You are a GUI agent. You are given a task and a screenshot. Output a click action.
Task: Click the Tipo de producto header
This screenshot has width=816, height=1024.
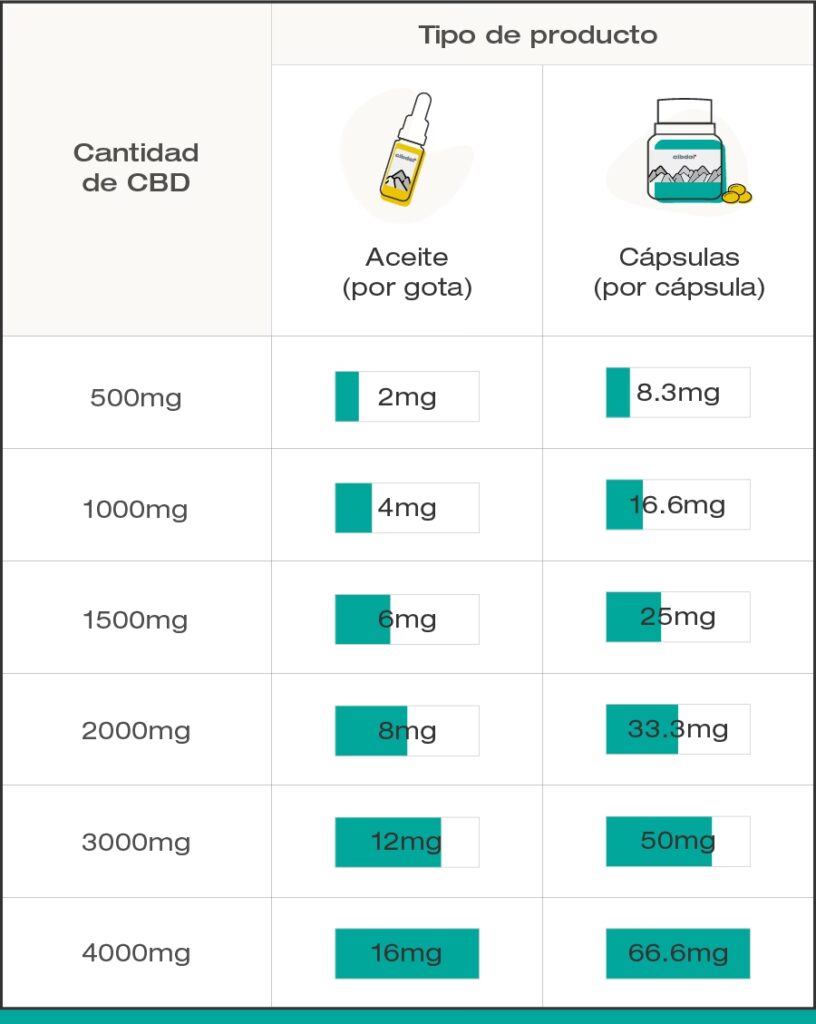[538, 36]
